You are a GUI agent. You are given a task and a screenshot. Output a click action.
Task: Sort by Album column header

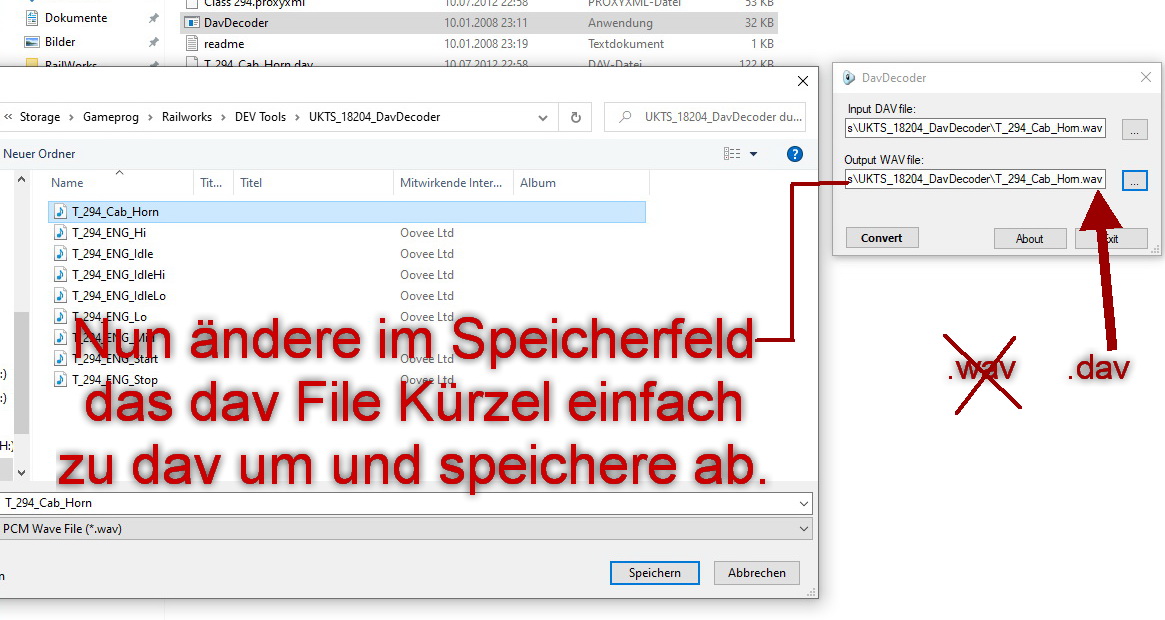coord(581,183)
